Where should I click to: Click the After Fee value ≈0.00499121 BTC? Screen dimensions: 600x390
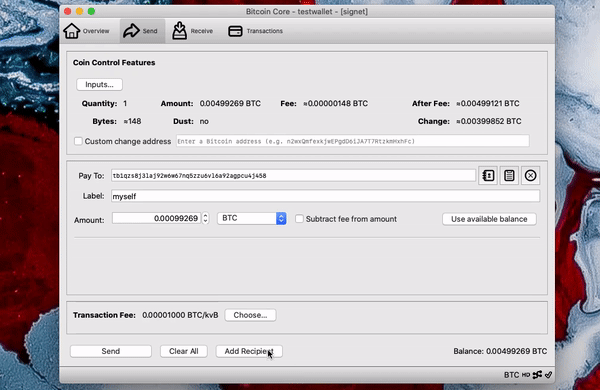click(x=488, y=103)
